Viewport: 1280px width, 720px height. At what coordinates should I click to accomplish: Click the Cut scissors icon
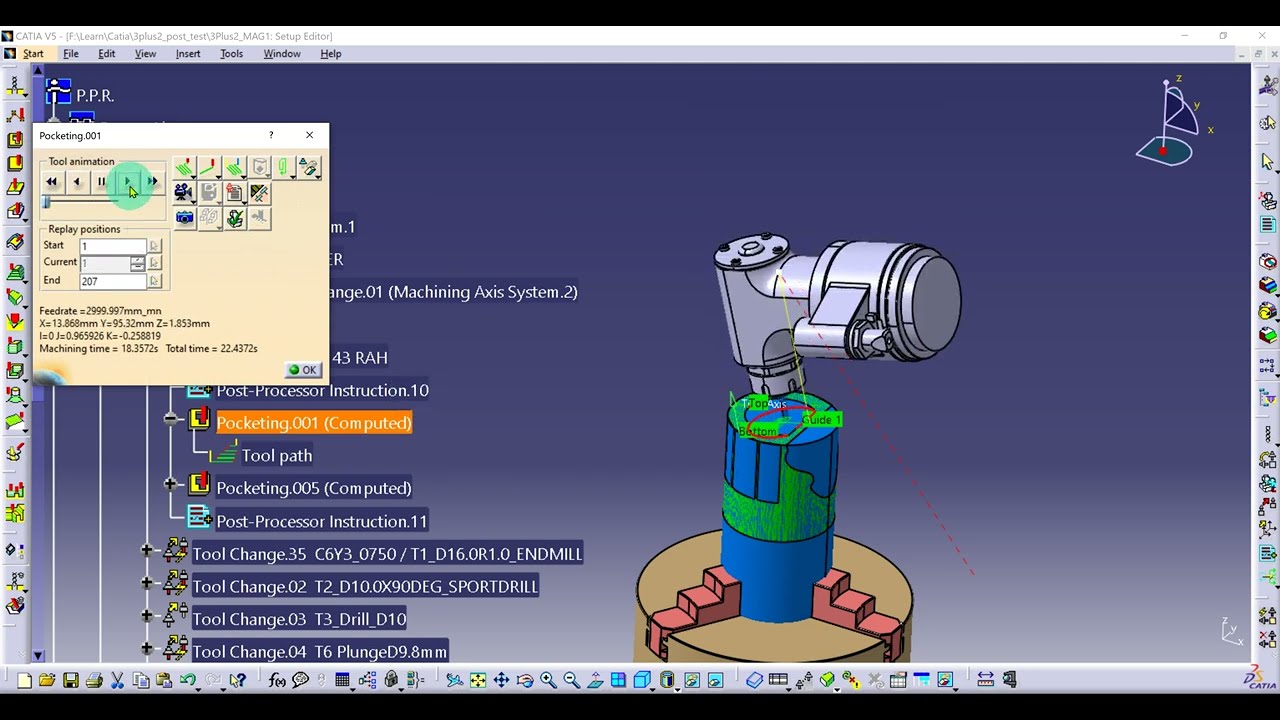pos(117,681)
